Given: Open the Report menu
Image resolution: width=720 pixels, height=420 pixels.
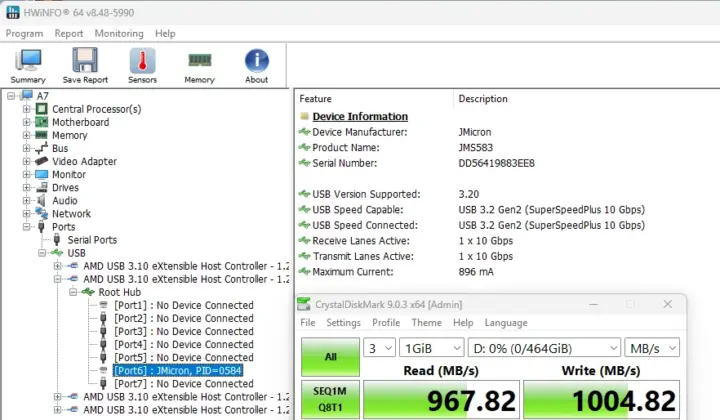Looking at the screenshot, I should point(69,34).
